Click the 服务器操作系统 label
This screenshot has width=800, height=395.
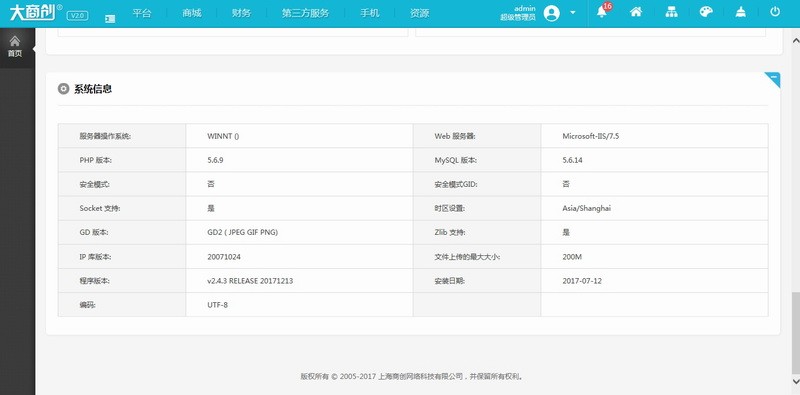tap(105, 136)
